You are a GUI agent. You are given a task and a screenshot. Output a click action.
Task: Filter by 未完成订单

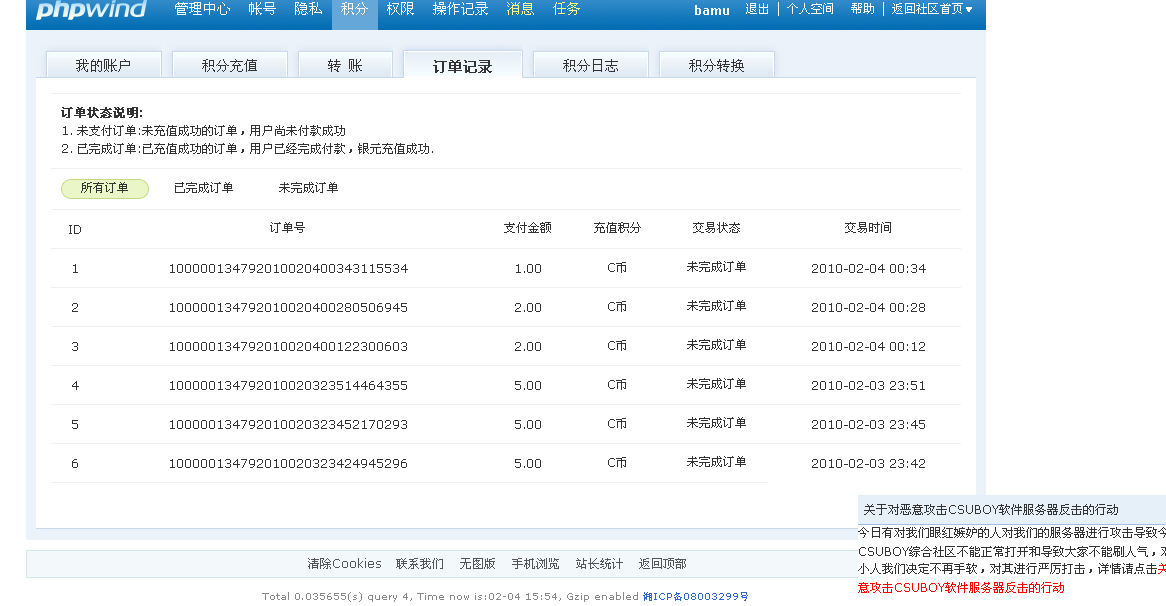pos(308,188)
